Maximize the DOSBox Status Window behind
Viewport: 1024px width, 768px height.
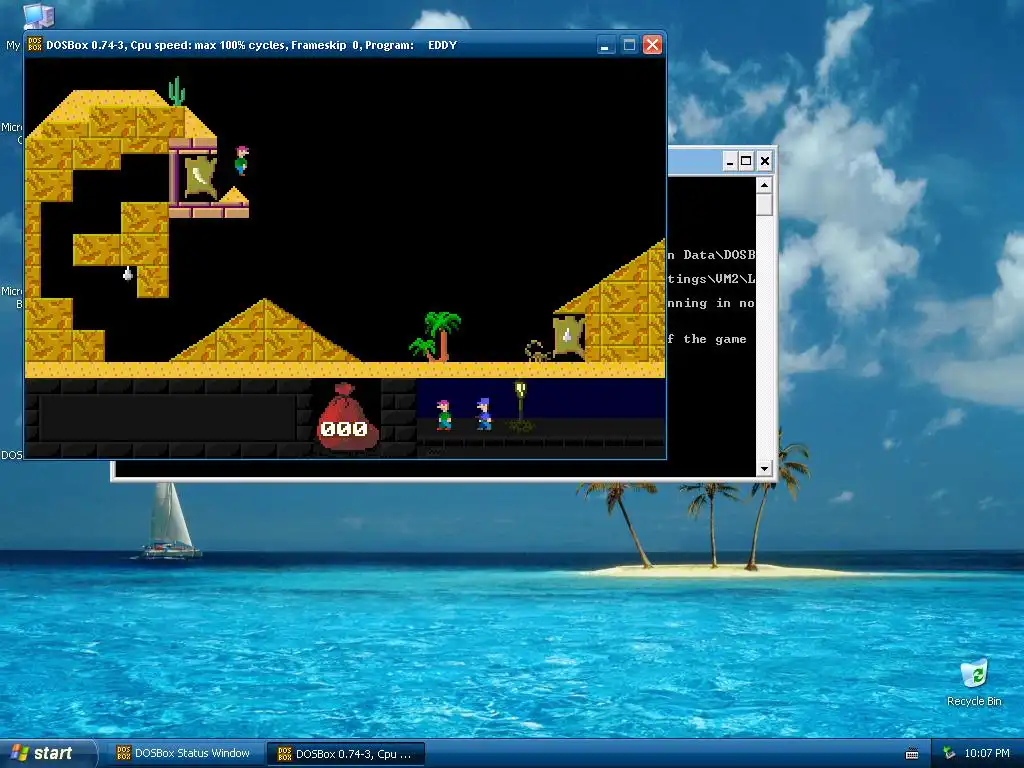[x=746, y=161]
